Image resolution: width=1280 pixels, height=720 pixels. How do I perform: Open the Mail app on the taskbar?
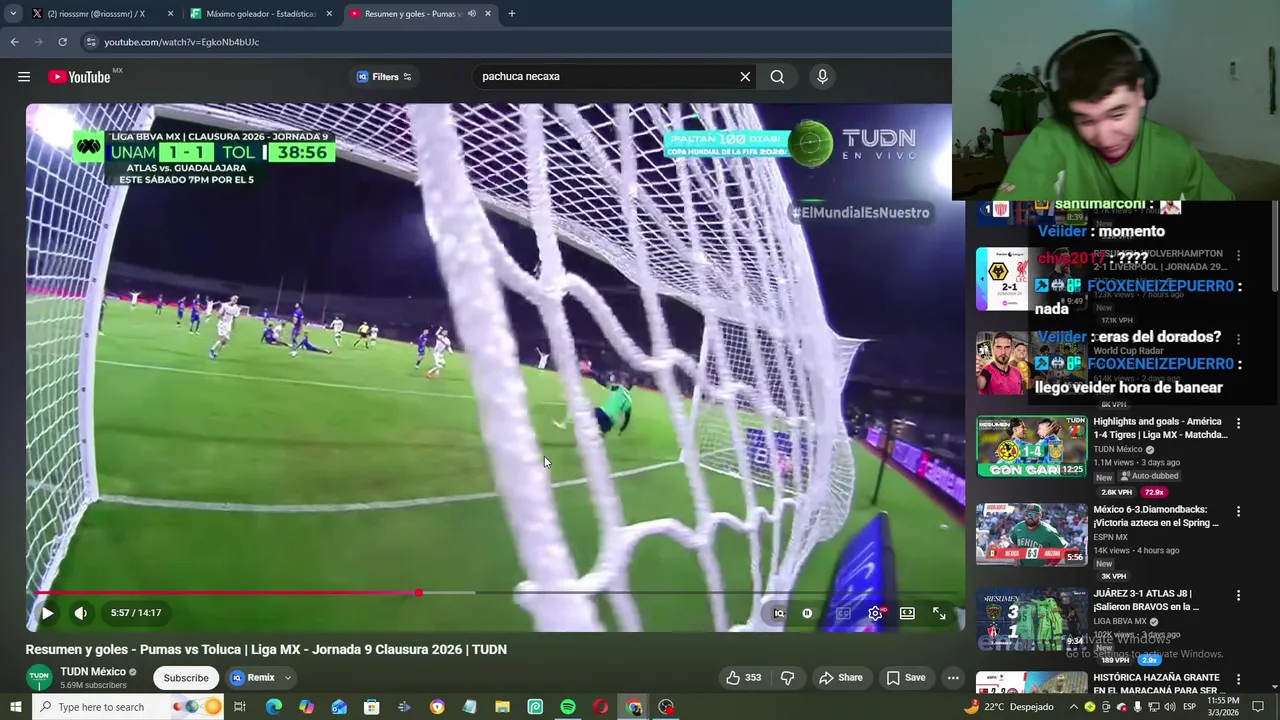tap(339, 707)
